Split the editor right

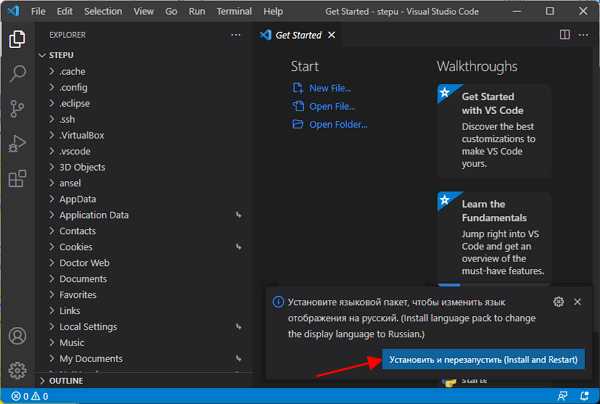pyautogui.click(x=565, y=35)
